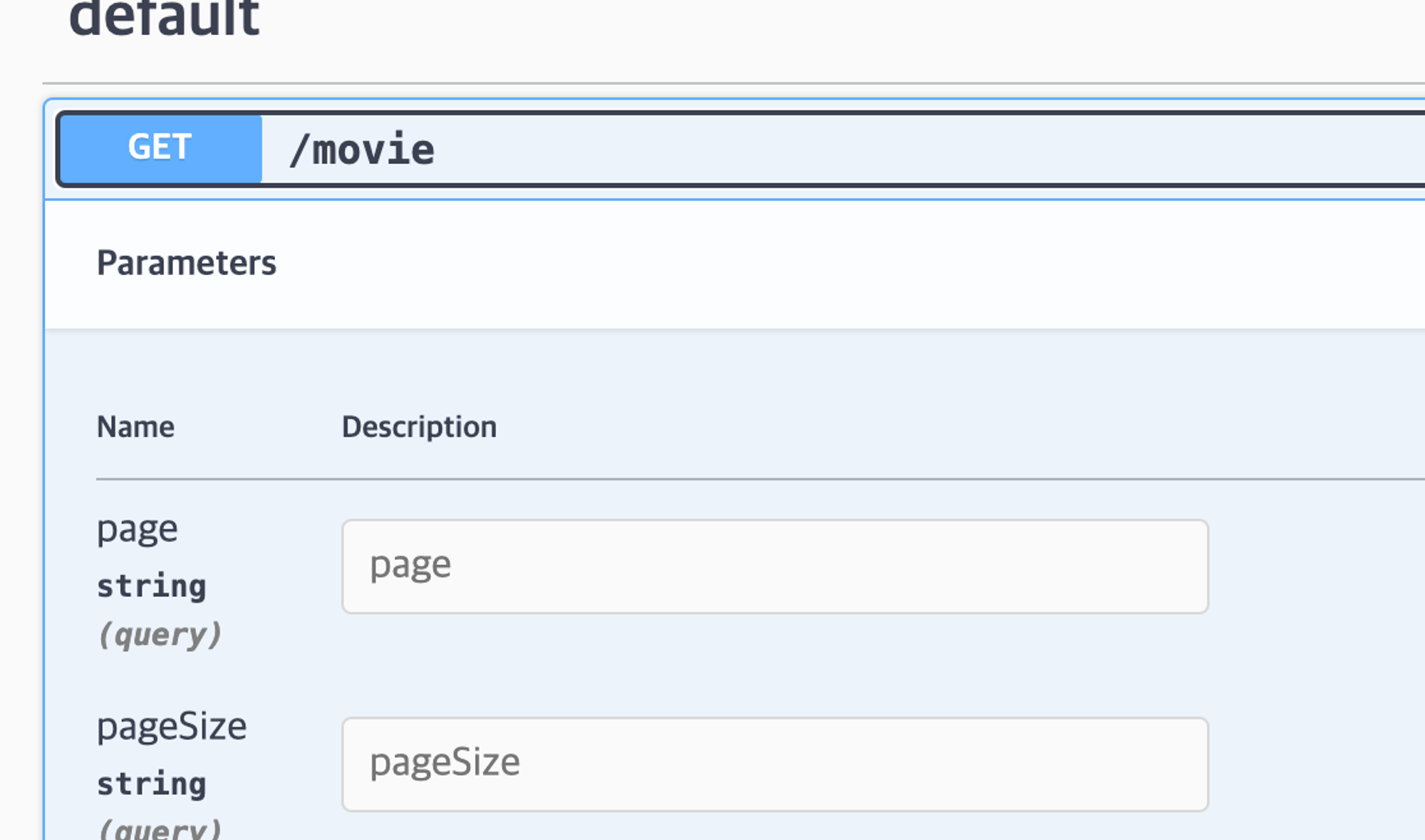
Task: Click the (query) label under page
Action: click(x=160, y=634)
